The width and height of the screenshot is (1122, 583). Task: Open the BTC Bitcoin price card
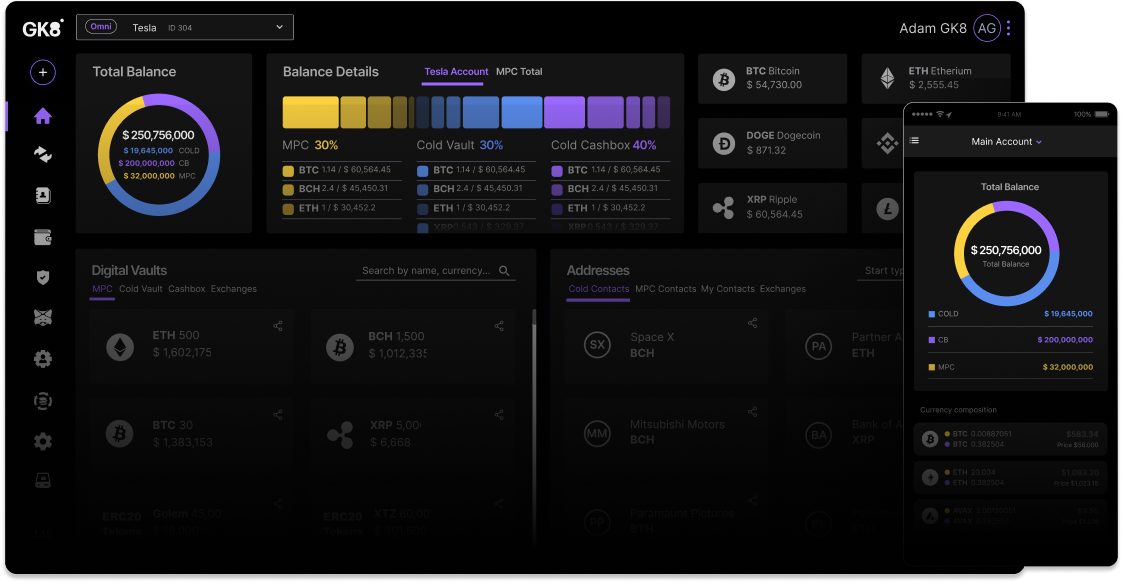pyautogui.click(x=772, y=79)
